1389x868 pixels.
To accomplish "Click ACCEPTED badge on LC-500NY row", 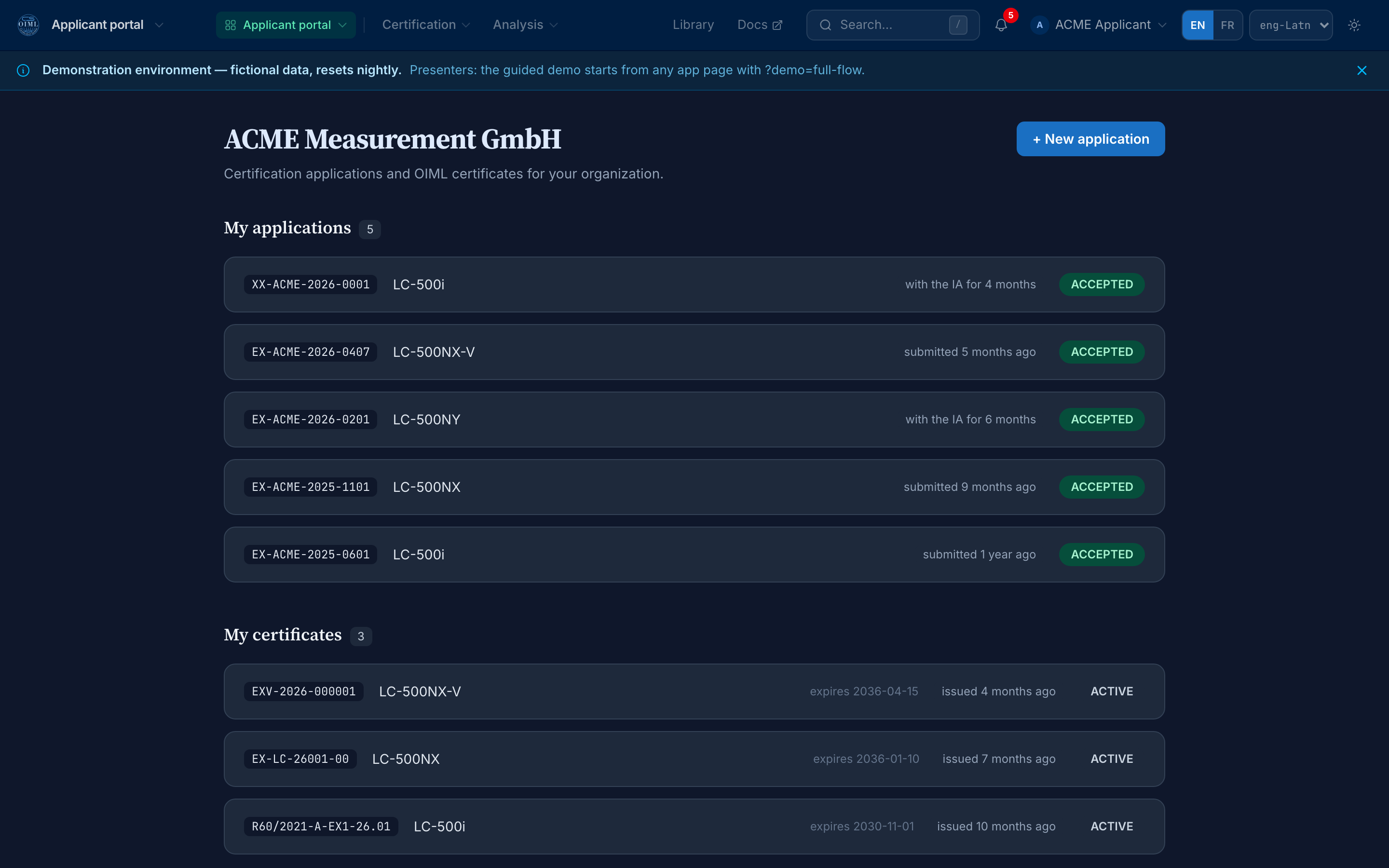I will pos(1102,420).
